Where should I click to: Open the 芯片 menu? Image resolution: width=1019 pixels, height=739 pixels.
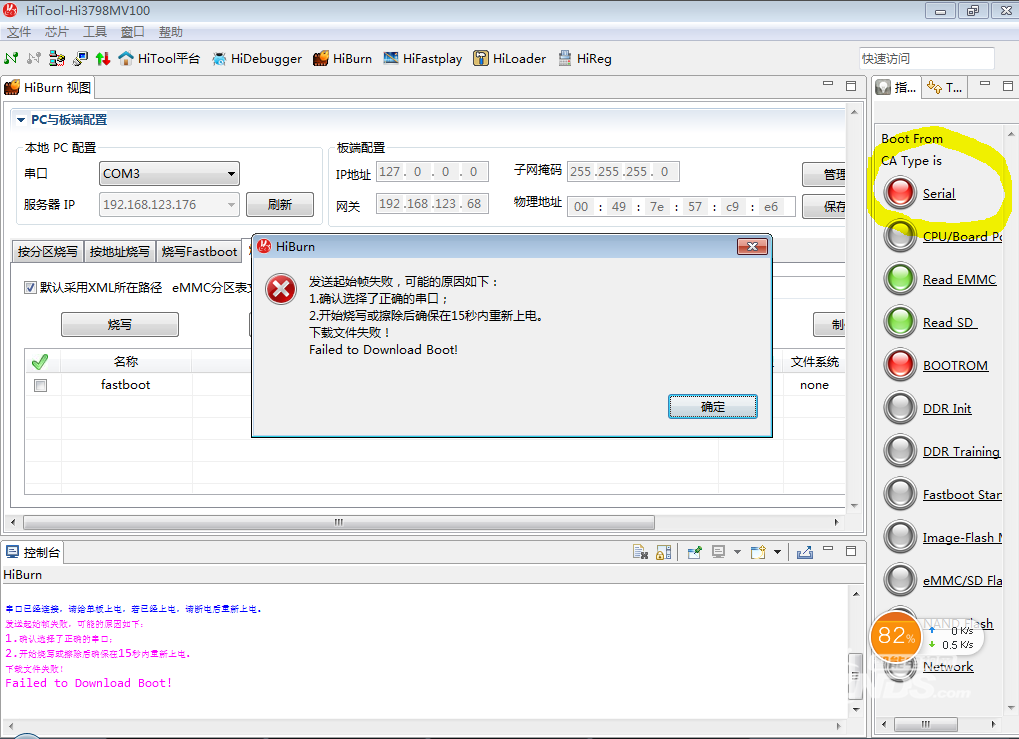(x=57, y=32)
